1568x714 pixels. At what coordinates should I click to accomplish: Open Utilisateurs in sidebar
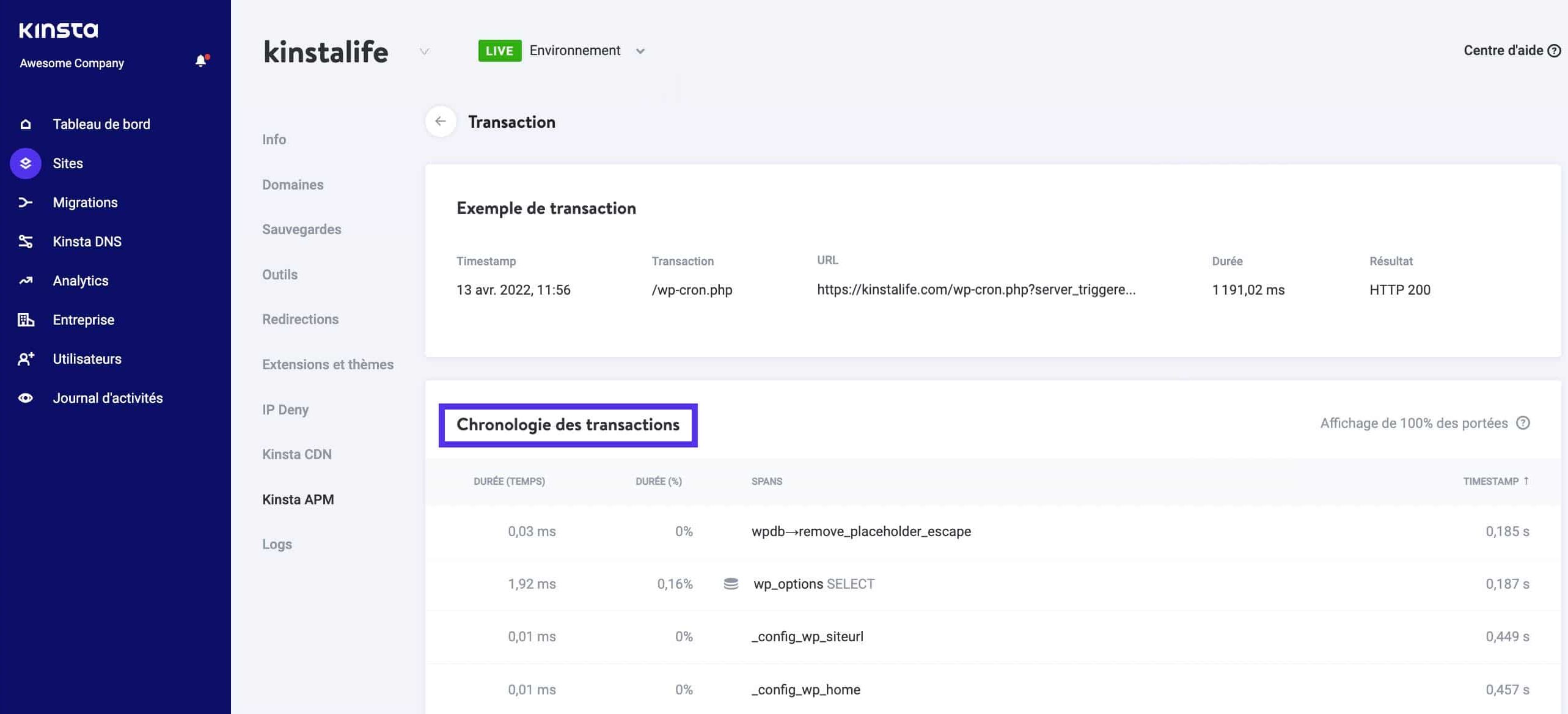tap(87, 359)
